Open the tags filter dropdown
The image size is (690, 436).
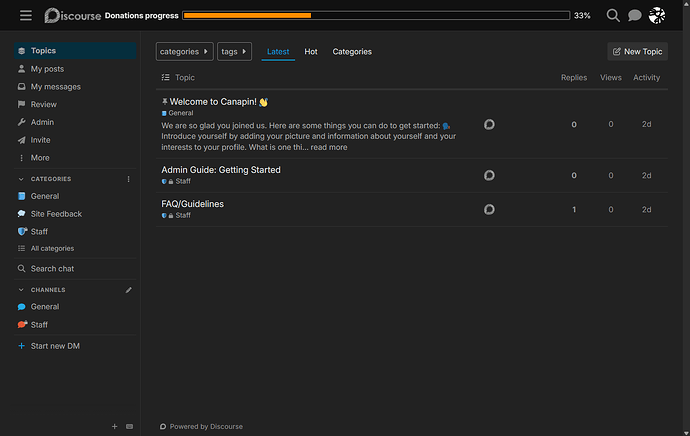click(235, 51)
